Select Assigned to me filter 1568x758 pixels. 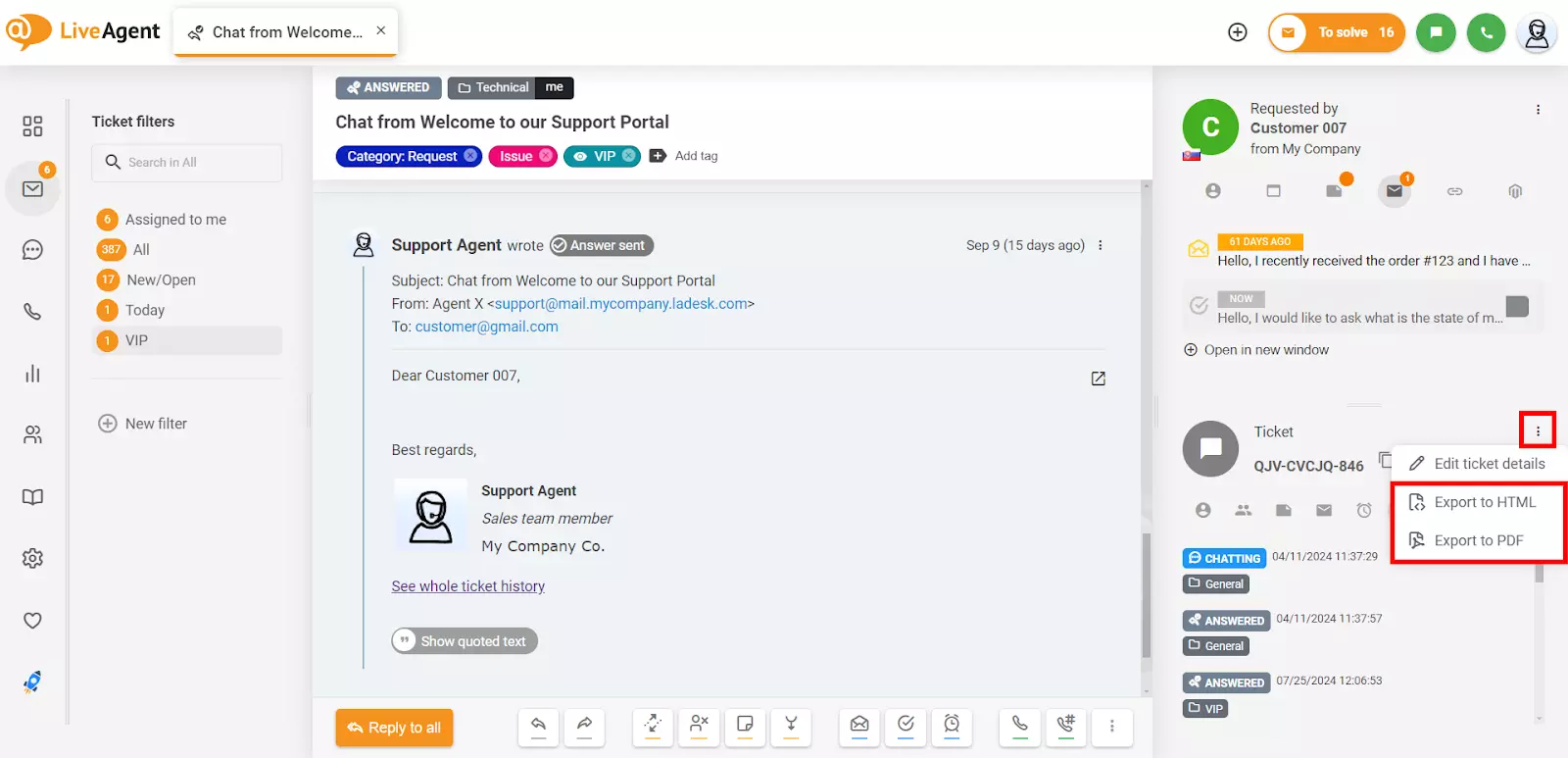(x=175, y=220)
